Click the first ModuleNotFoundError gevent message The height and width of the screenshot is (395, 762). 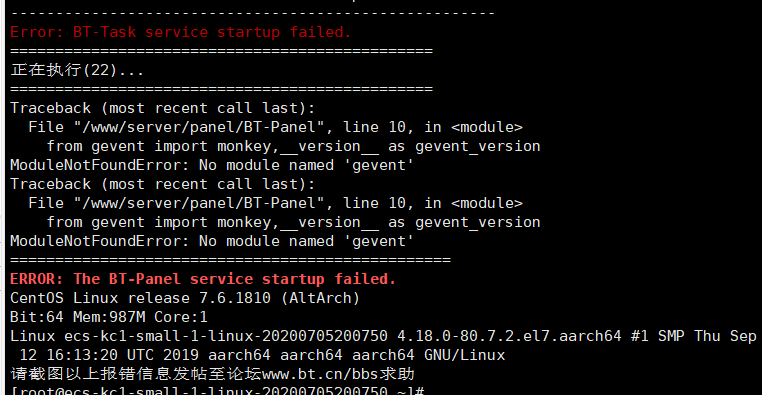tap(212, 165)
